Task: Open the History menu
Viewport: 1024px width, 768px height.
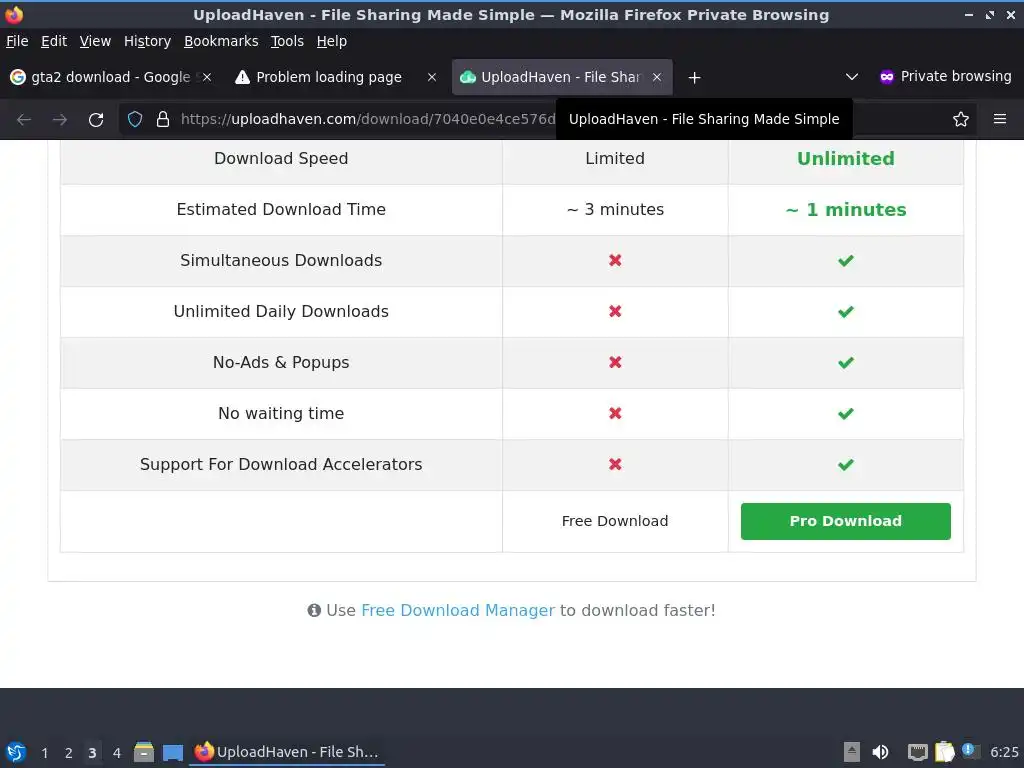Action: (x=147, y=41)
